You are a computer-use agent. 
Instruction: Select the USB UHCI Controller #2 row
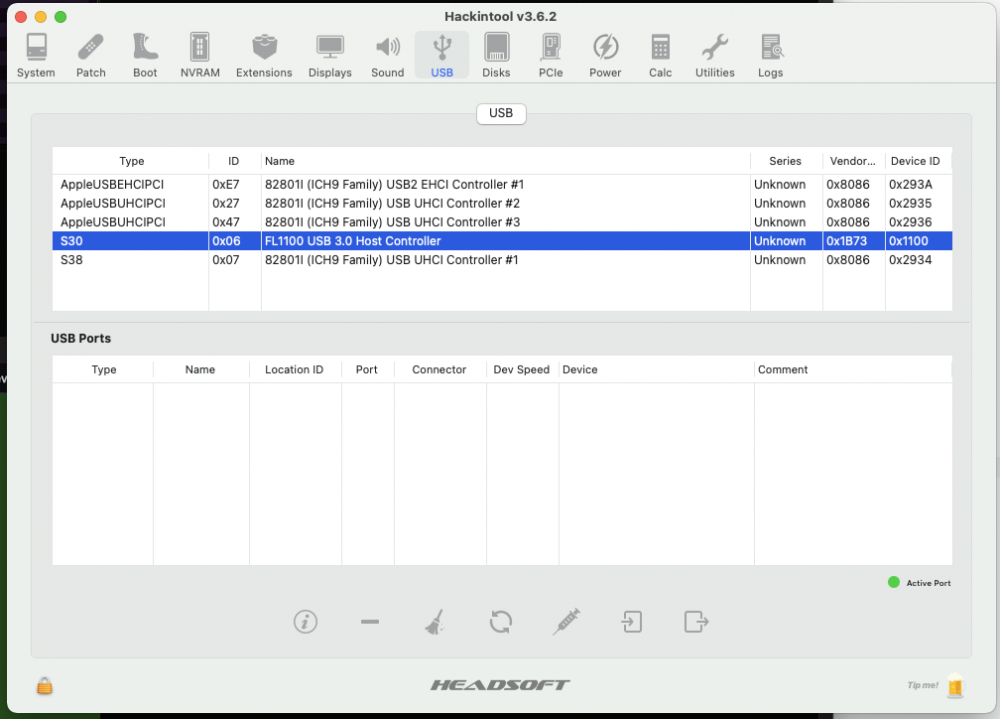502,204
